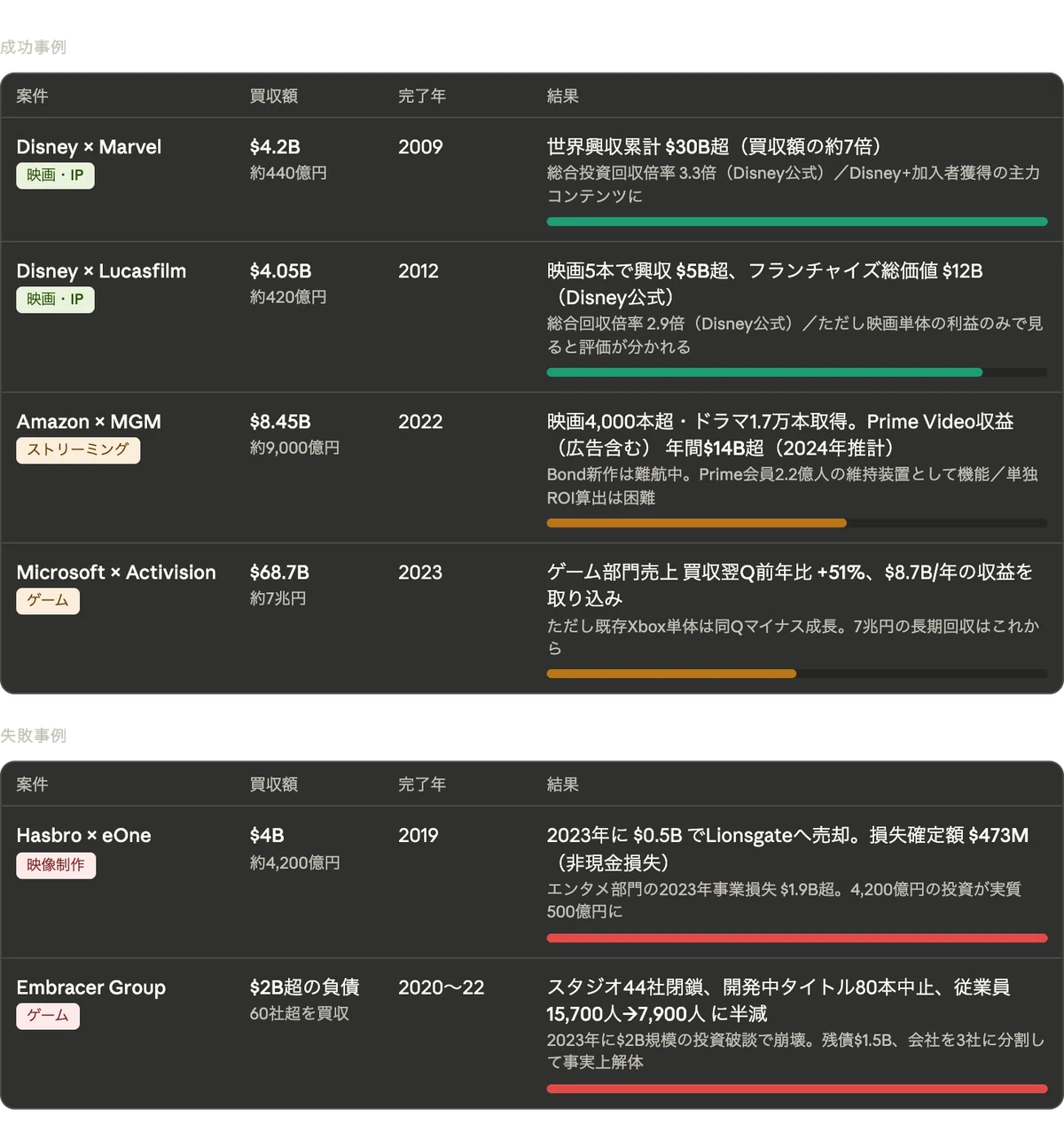This screenshot has width=1064, height=1139.
Task: Click the 案件 column header in success table
Action: (x=32, y=96)
